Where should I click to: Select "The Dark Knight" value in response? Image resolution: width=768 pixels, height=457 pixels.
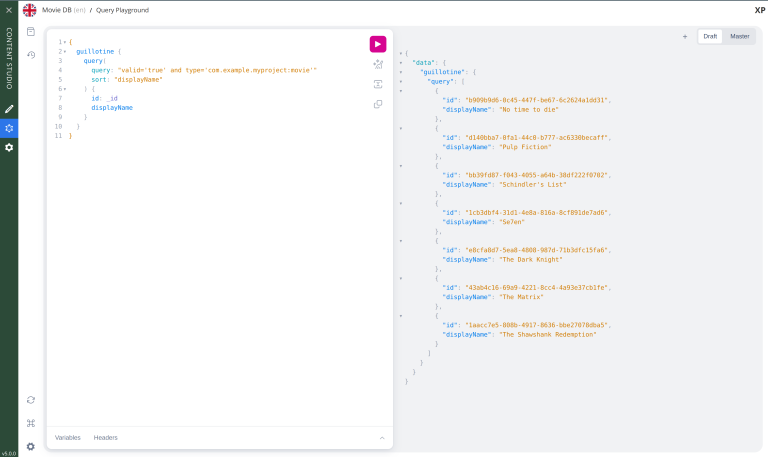(530, 260)
